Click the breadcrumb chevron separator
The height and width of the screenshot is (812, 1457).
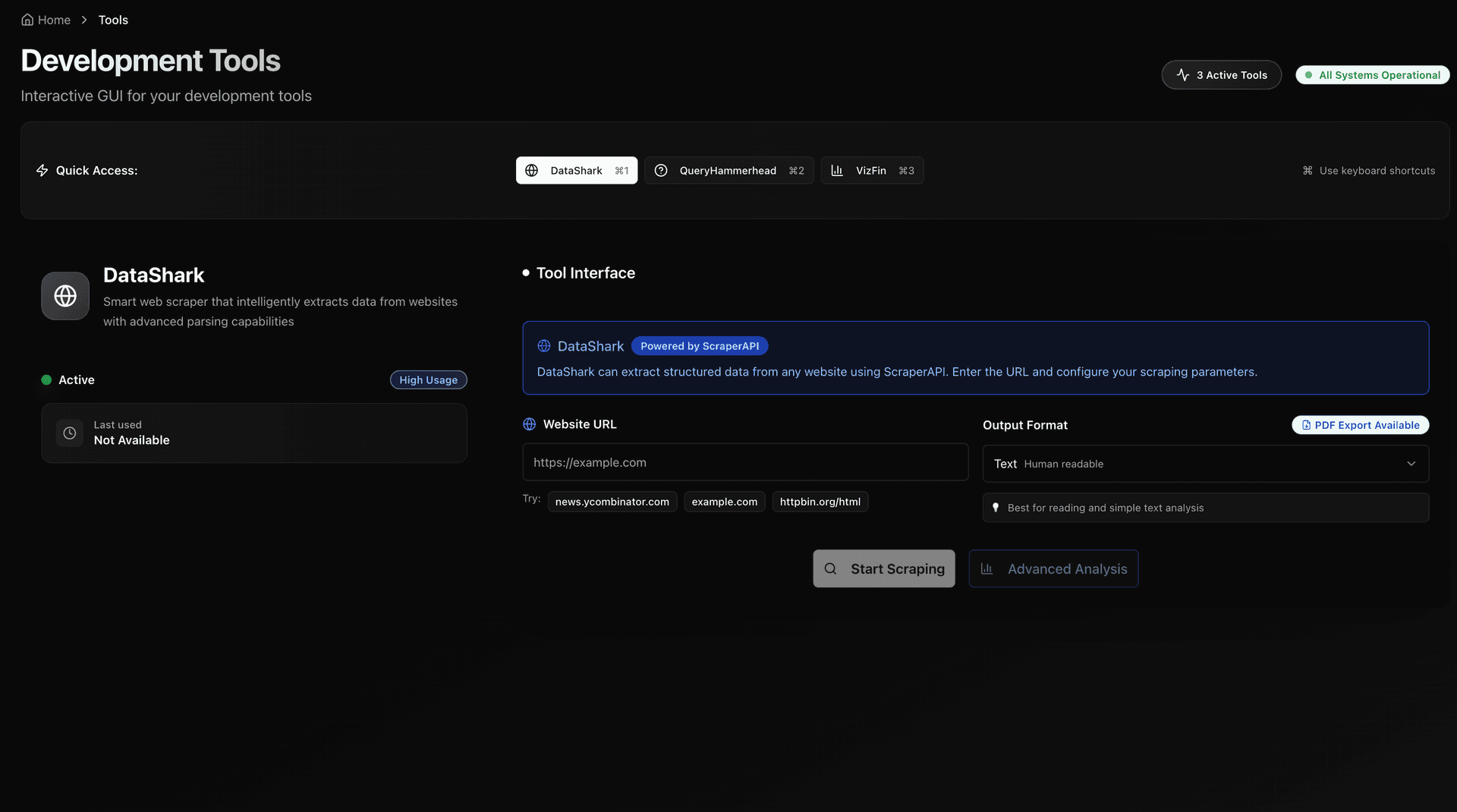(84, 20)
